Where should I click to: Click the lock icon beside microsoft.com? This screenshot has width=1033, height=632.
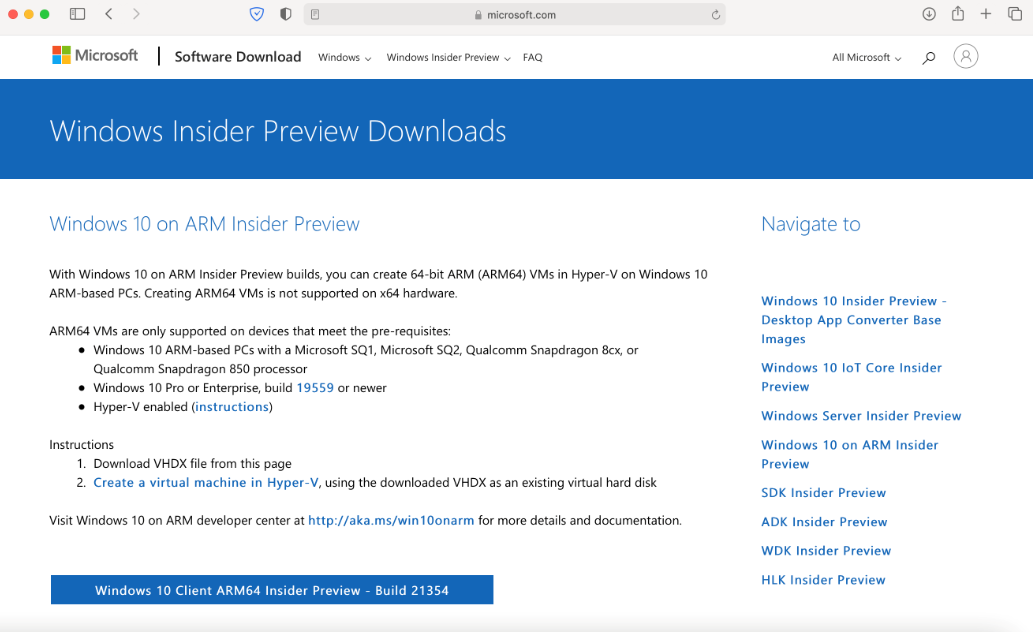tap(478, 14)
